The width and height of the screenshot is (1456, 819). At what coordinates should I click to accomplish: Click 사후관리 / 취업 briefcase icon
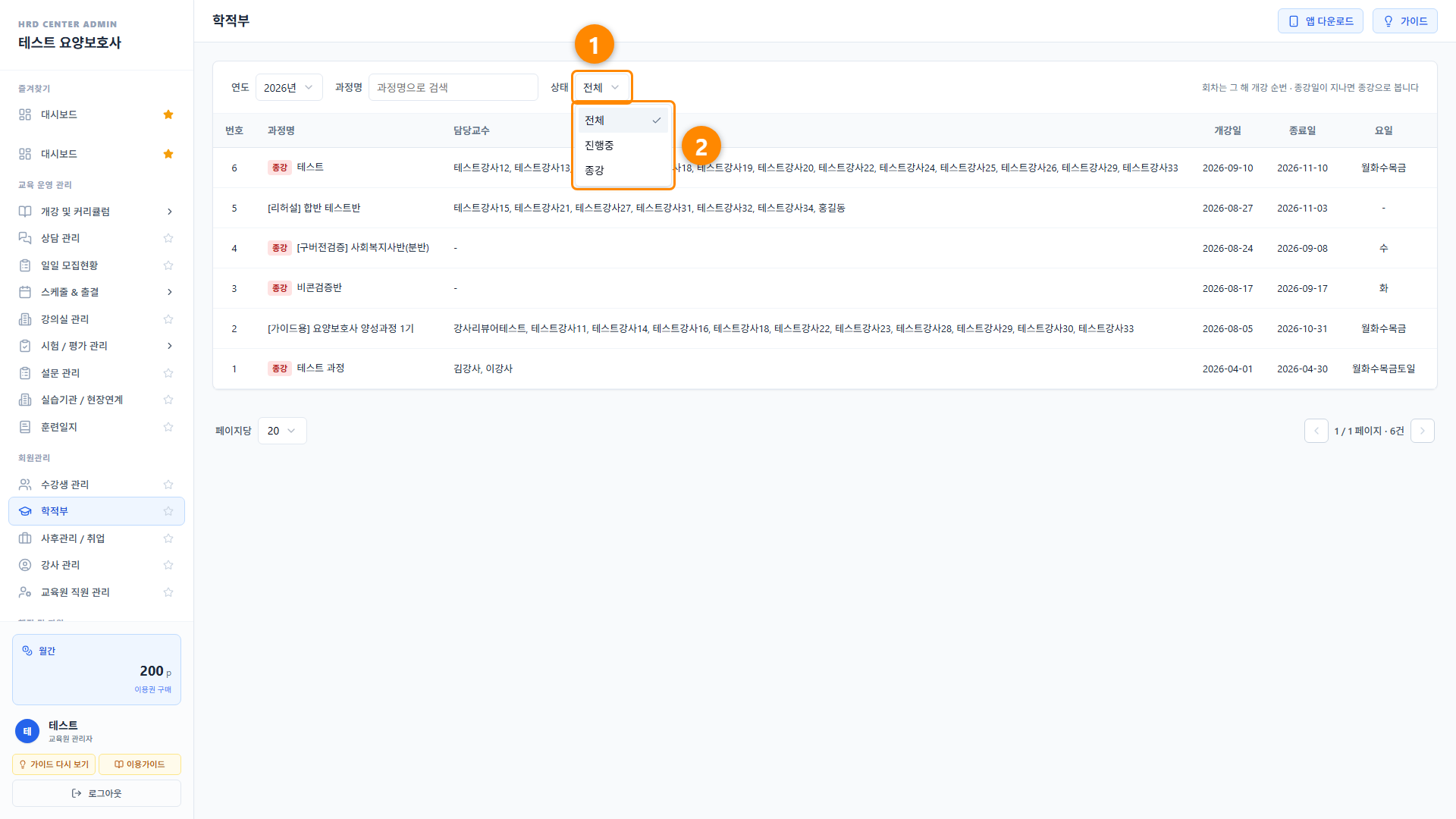point(25,538)
